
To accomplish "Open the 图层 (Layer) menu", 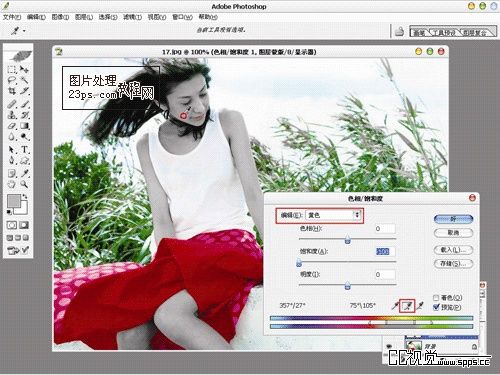I will pyautogui.click(x=84, y=17).
